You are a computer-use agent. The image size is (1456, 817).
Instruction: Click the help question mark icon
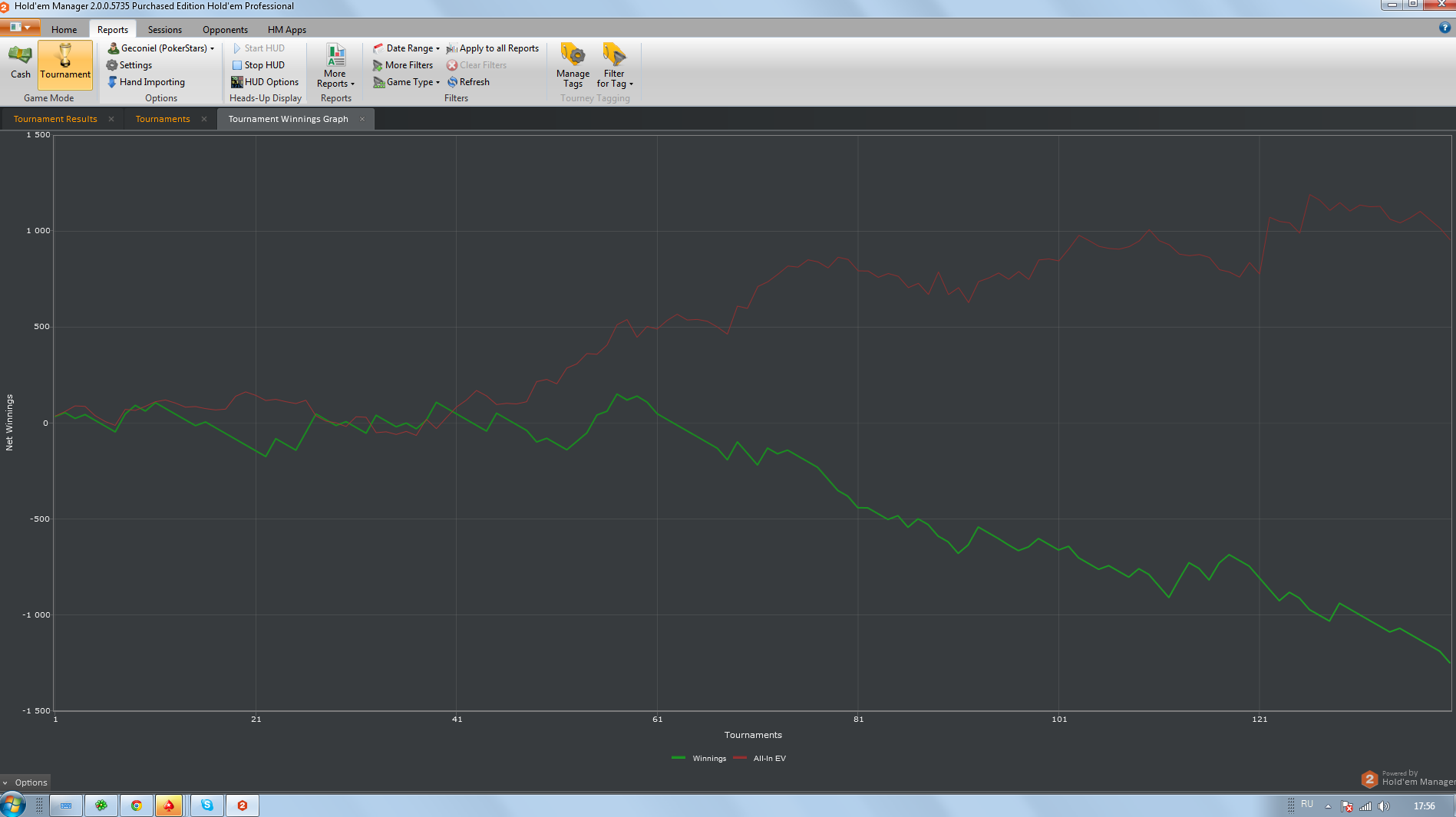(1444, 28)
